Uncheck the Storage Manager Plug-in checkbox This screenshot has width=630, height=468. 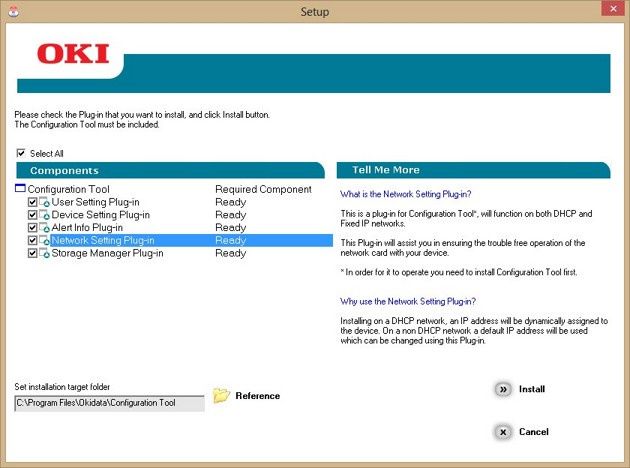click(x=33, y=253)
